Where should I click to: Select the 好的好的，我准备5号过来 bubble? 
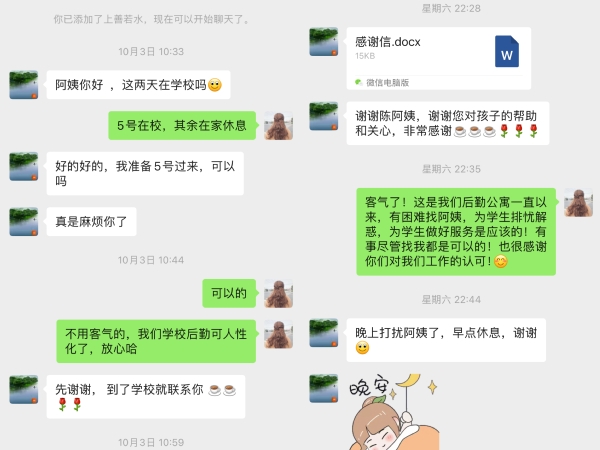[145, 173]
